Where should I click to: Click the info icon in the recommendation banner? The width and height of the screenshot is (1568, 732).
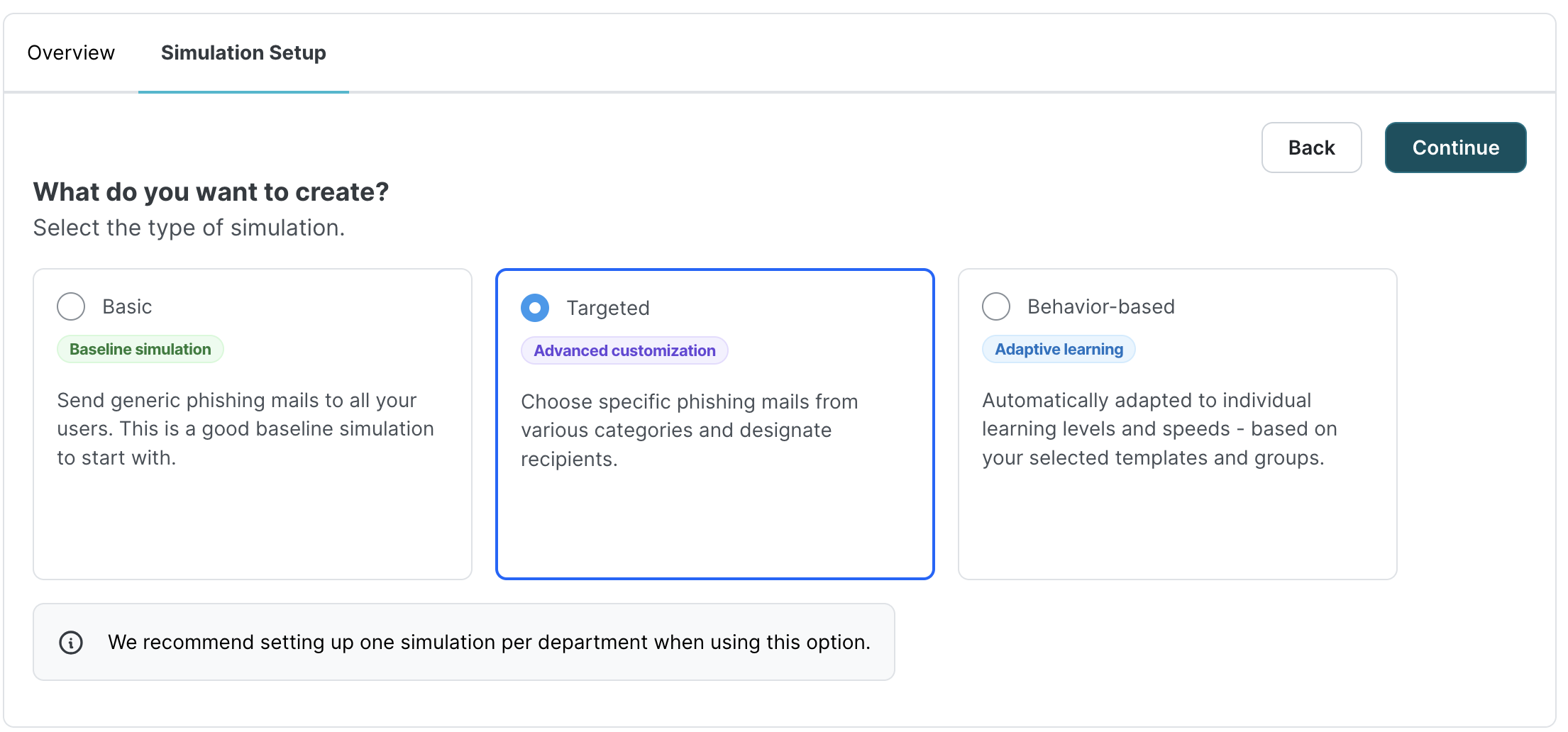click(x=71, y=643)
